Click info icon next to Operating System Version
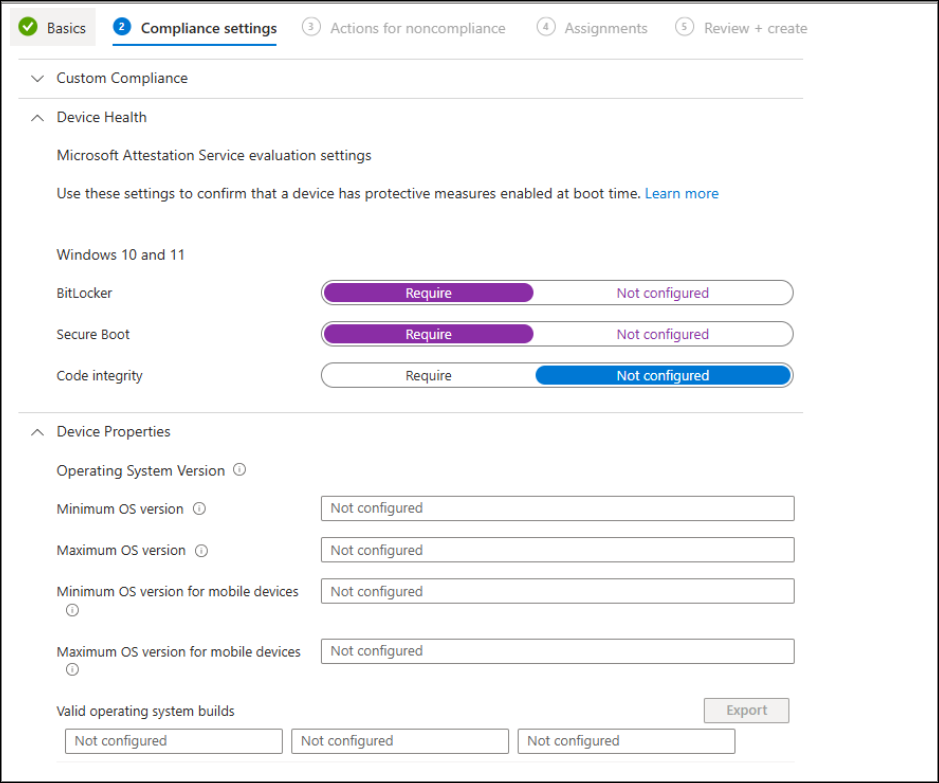 click(x=239, y=470)
